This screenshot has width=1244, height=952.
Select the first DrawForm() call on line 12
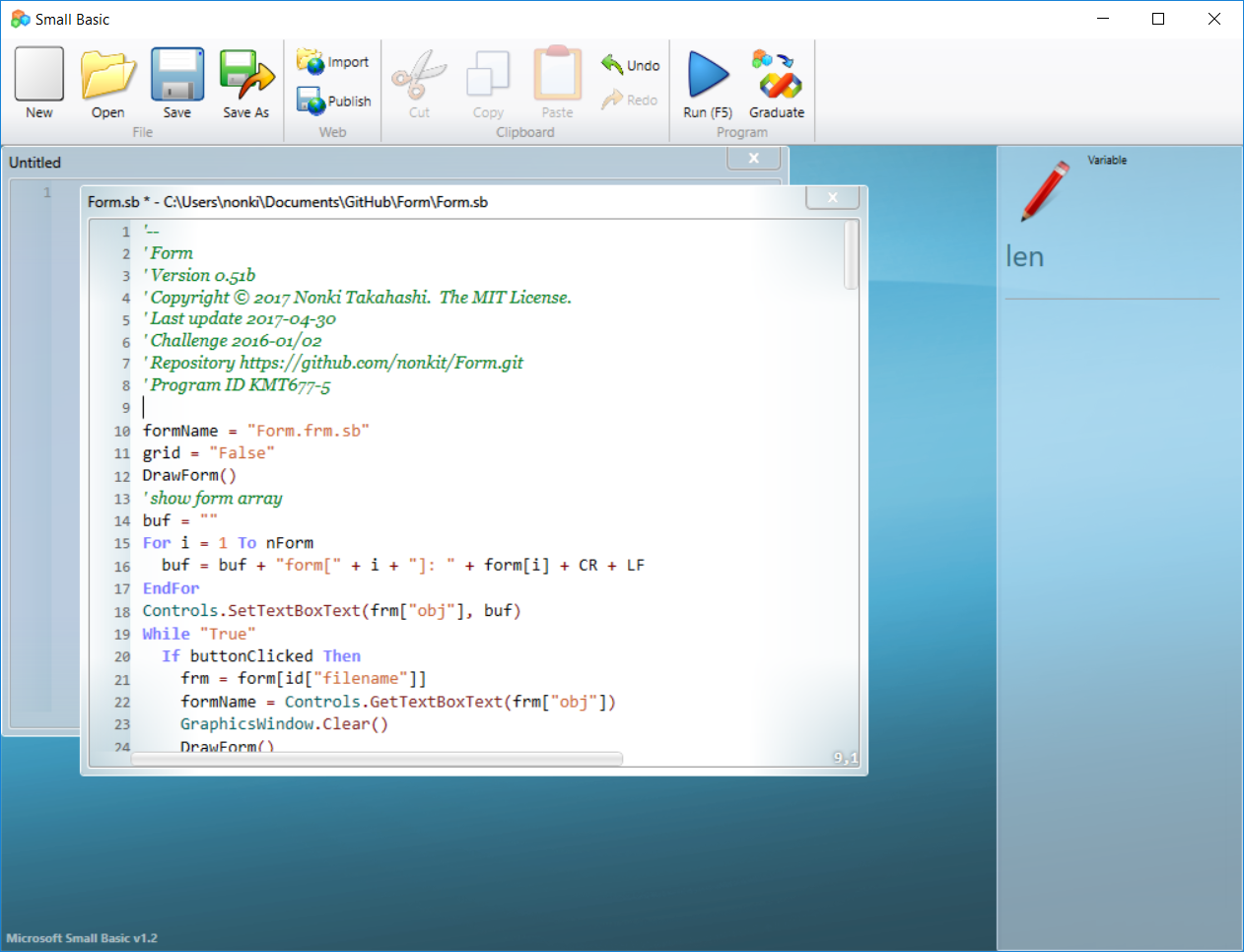[x=189, y=475]
